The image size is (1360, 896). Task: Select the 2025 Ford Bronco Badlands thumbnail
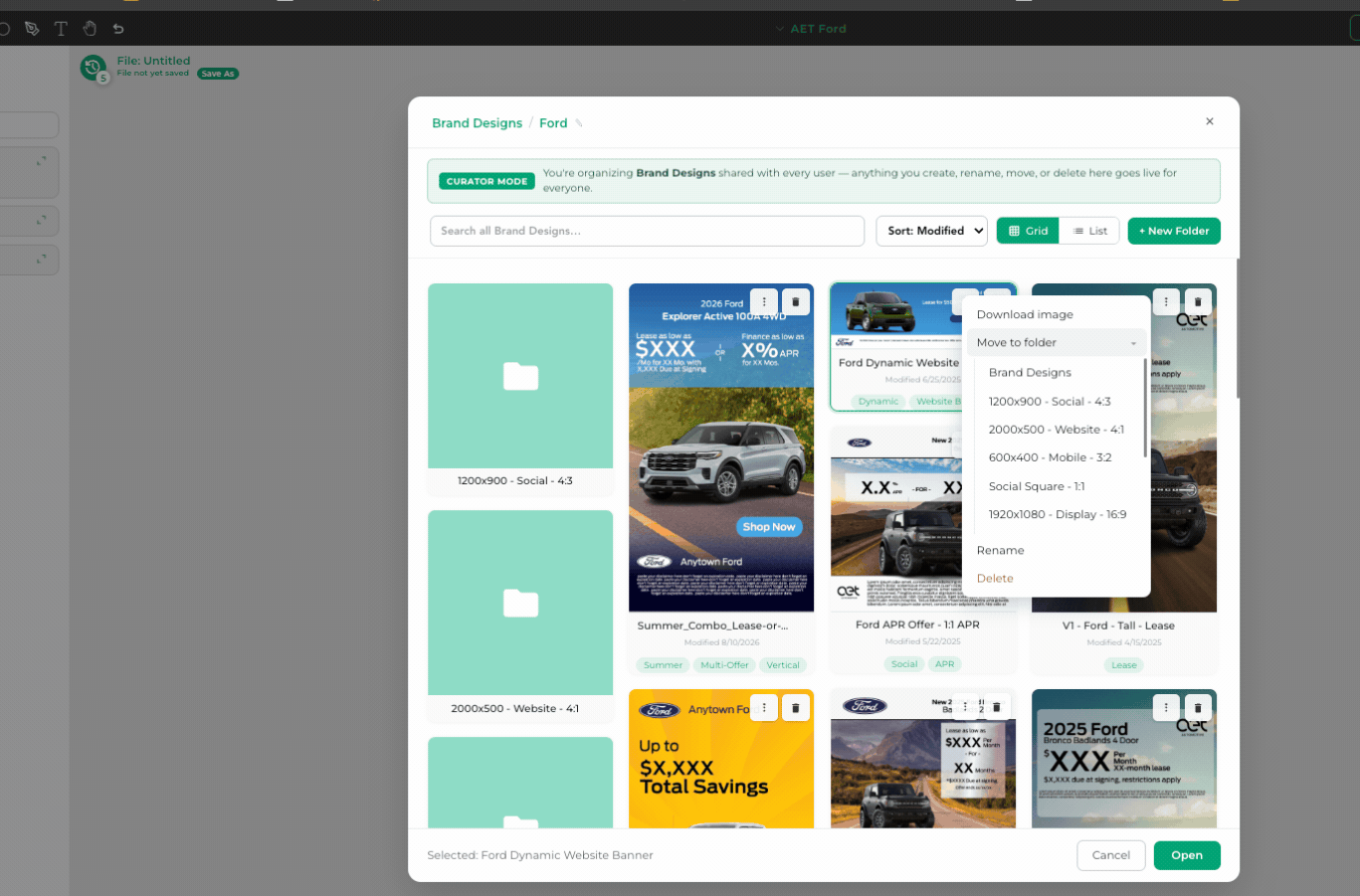[x=1124, y=759]
